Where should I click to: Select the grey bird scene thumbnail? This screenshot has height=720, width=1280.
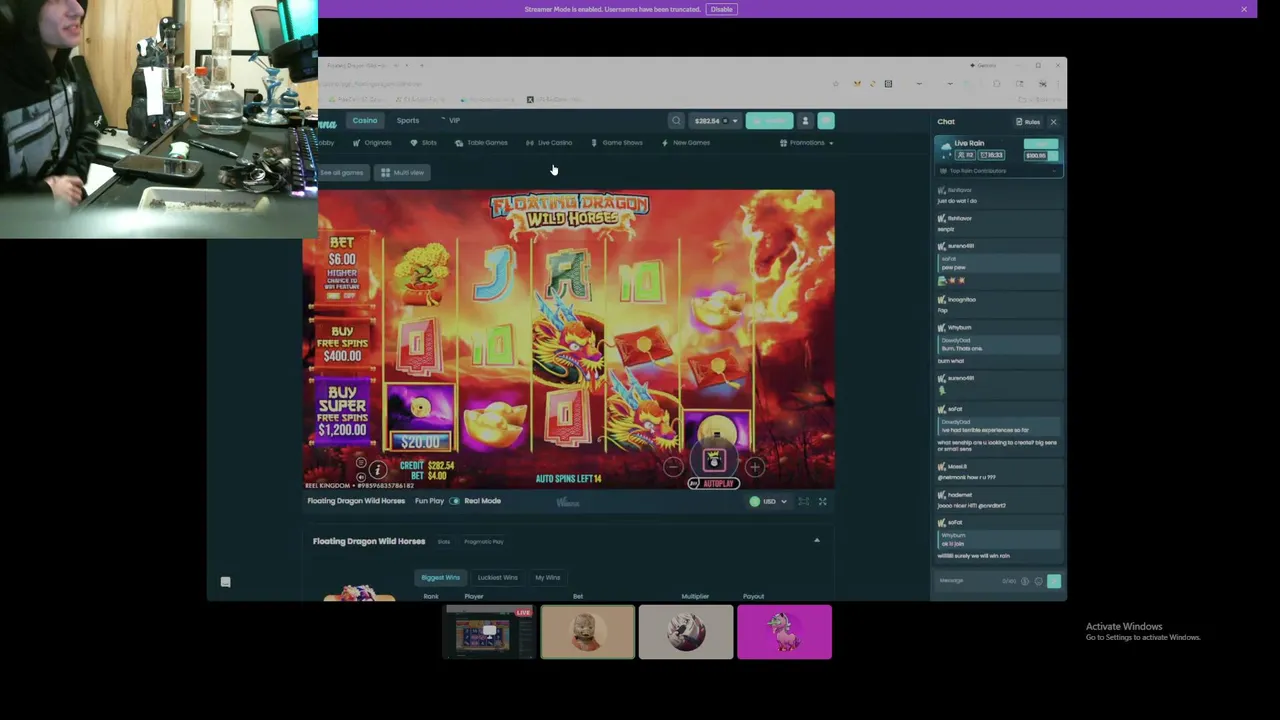pos(686,632)
